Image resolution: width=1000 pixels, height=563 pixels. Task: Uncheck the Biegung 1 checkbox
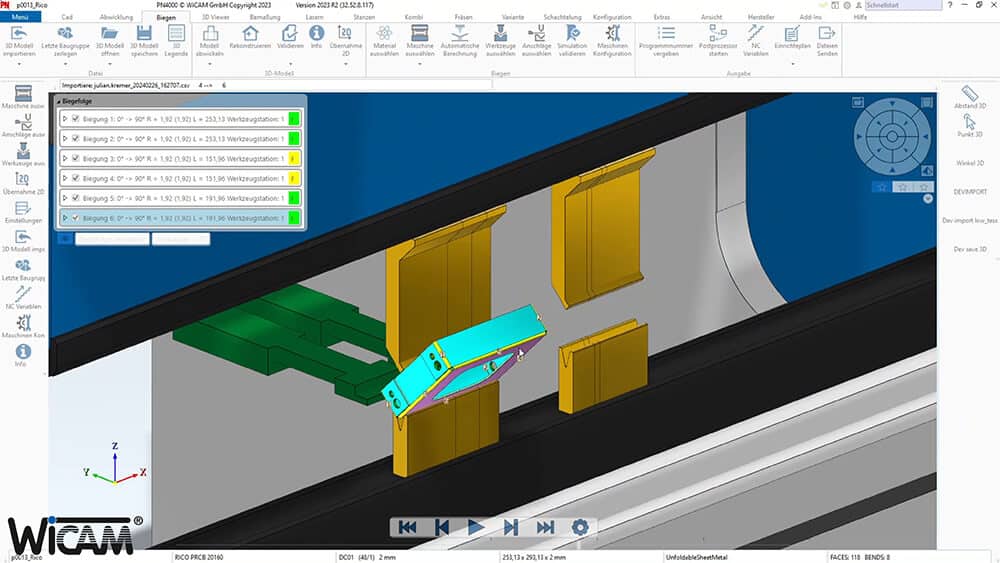click(x=76, y=119)
